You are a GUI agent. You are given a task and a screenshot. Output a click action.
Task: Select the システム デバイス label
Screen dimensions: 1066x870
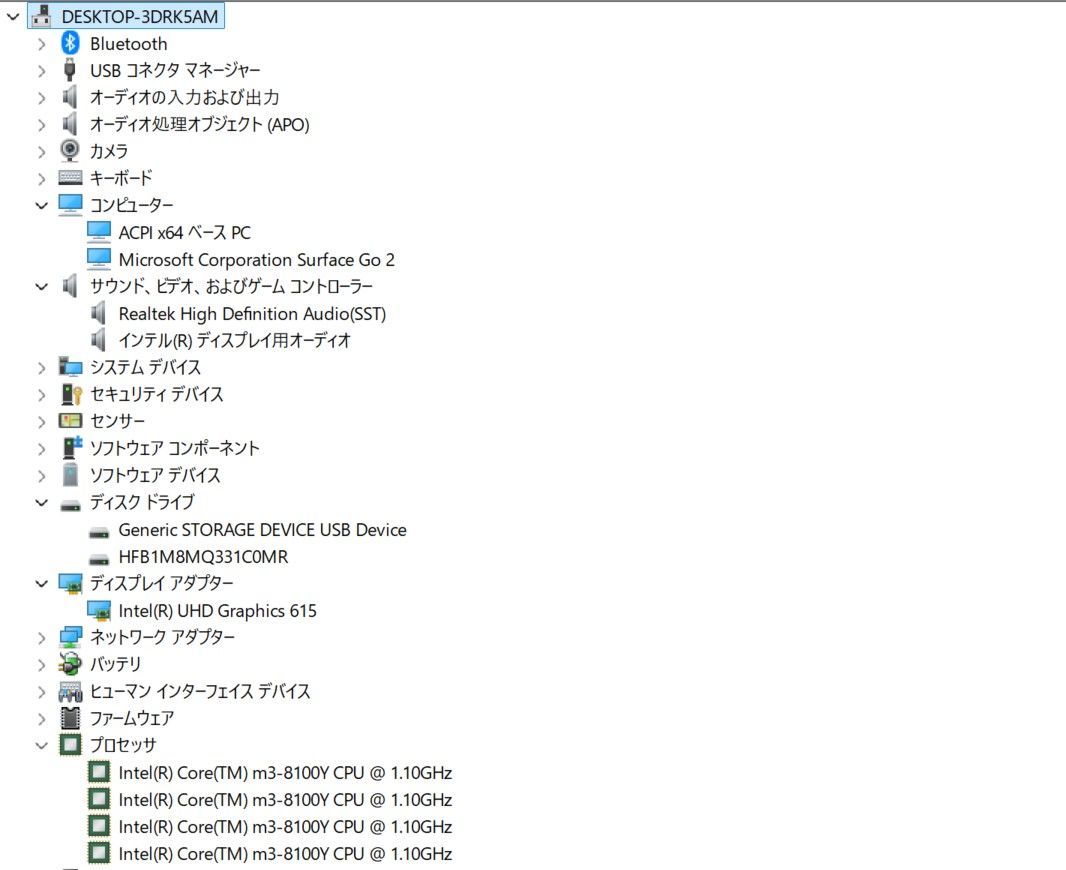coord(145,368)
